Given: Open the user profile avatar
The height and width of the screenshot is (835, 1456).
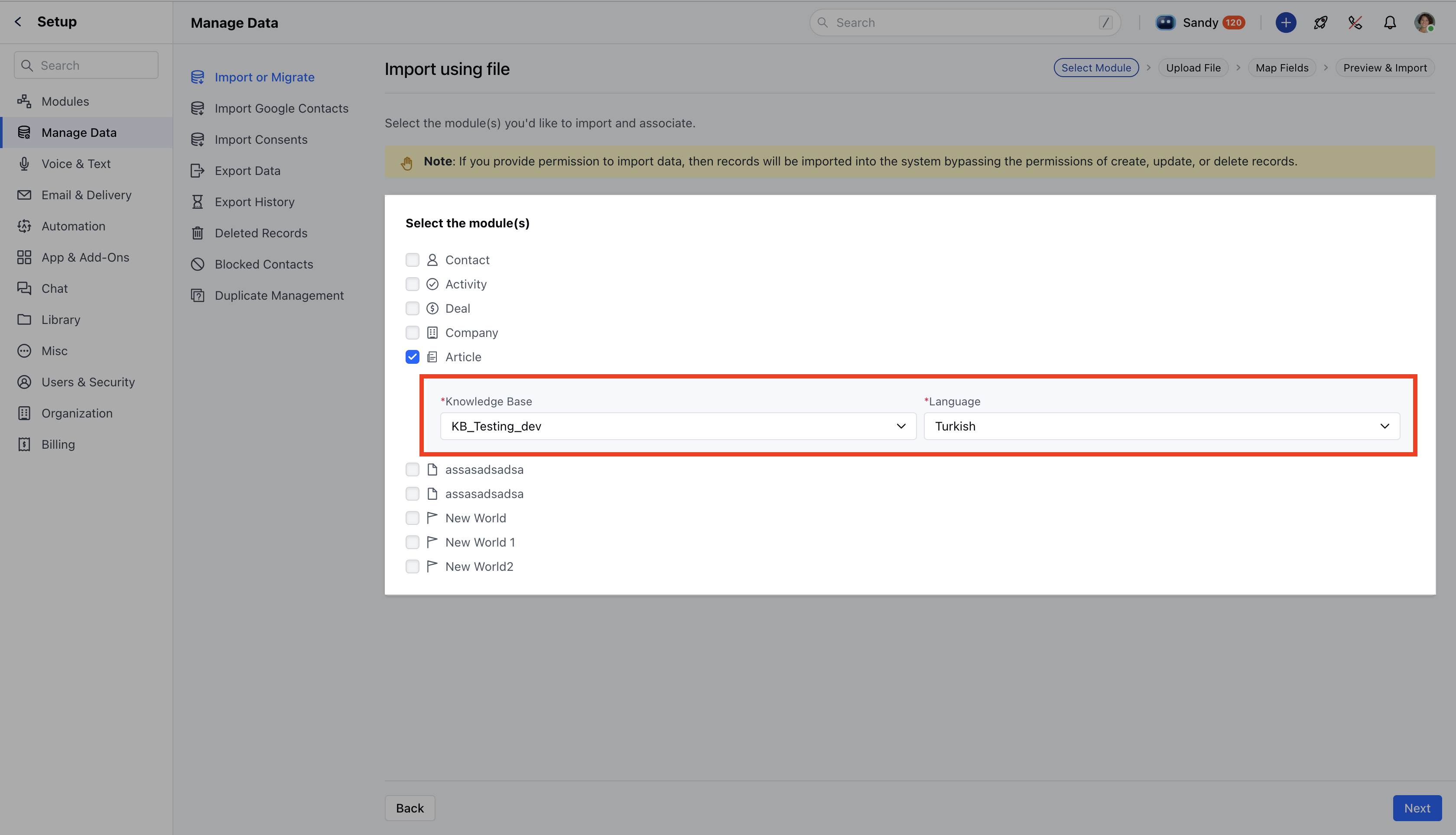Looking at the screenshot, I should coord(1424,23).
